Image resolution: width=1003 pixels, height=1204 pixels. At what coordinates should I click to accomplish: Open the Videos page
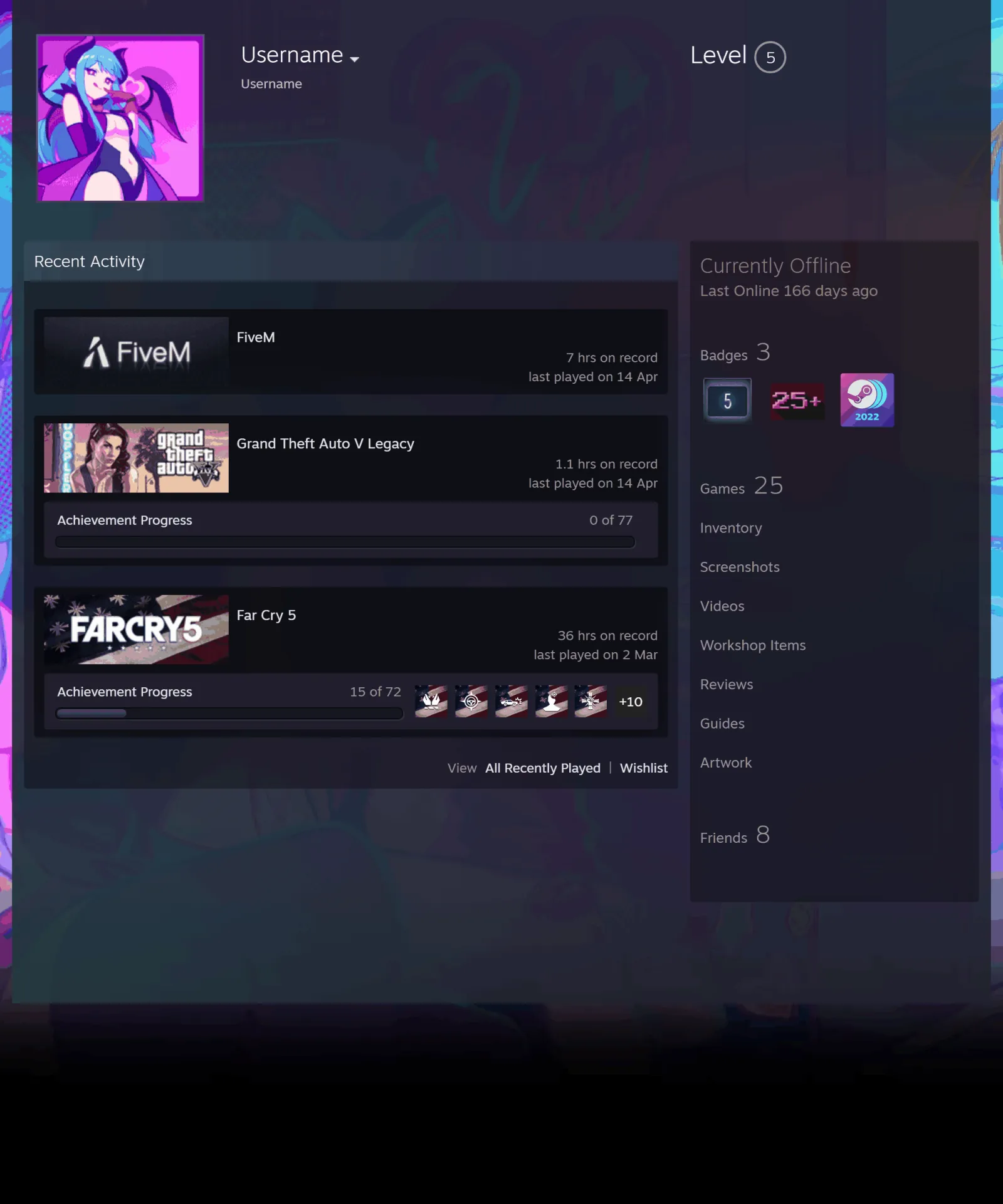(722, 606)
